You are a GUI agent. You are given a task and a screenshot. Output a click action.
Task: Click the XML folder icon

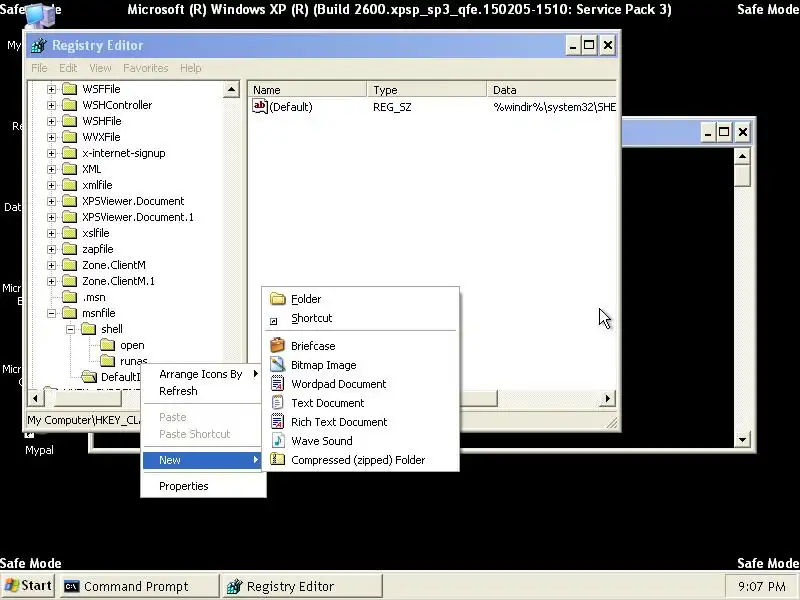(69, 169)
